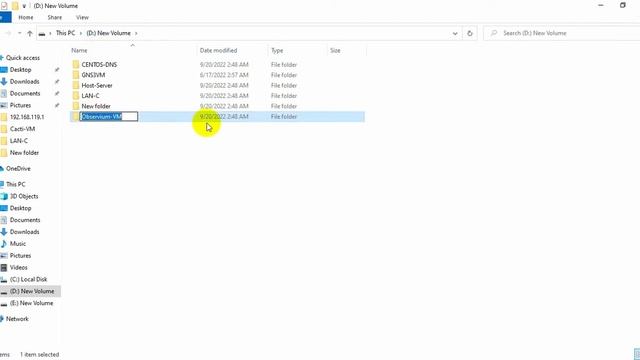Viewport: 640px width, 360px height.
Task: Select This PC in the address breadcrumb
Action: tap(65, 33)
